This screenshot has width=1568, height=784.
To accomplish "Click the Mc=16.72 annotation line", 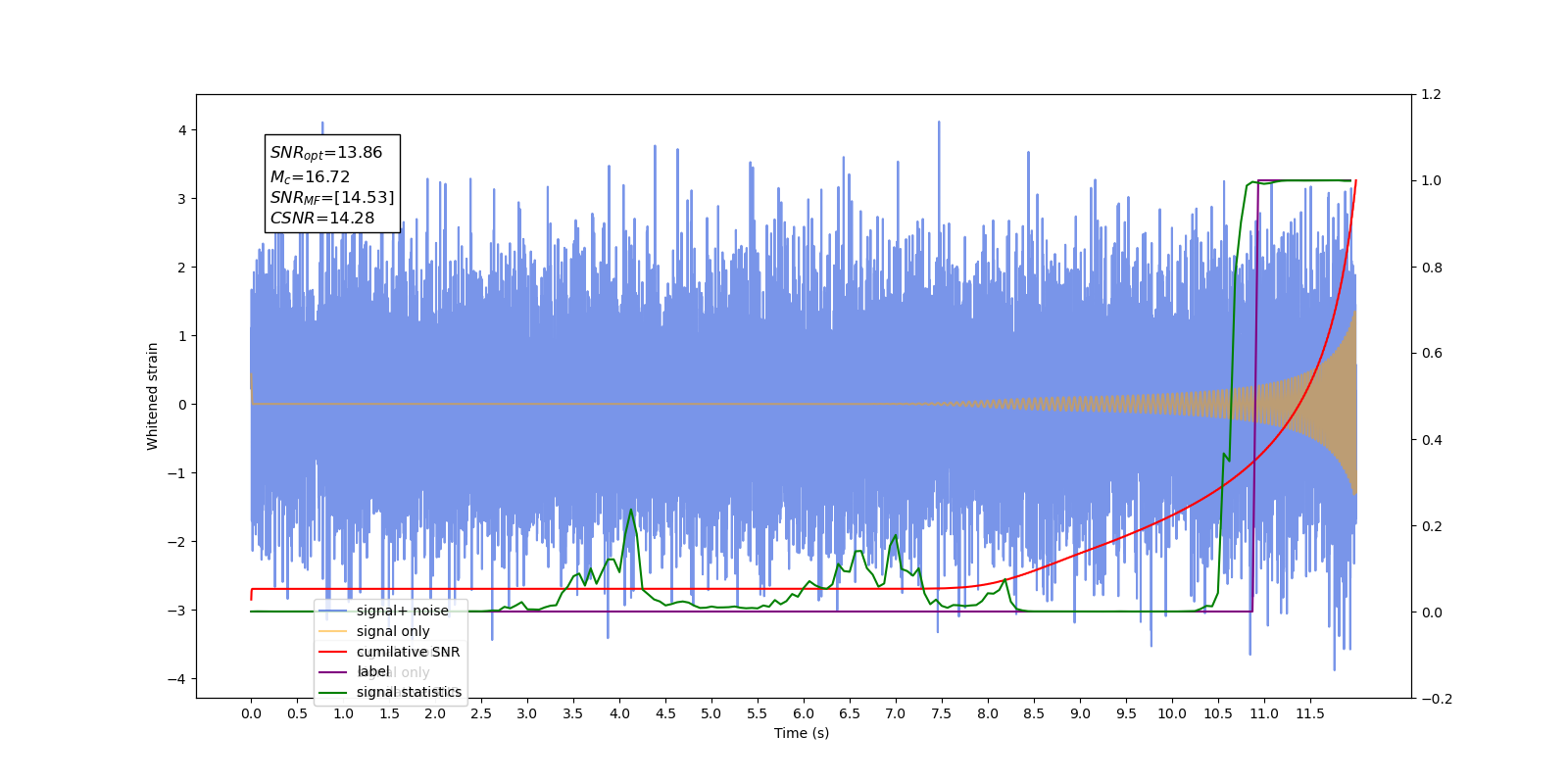I will tap(310, 176).
